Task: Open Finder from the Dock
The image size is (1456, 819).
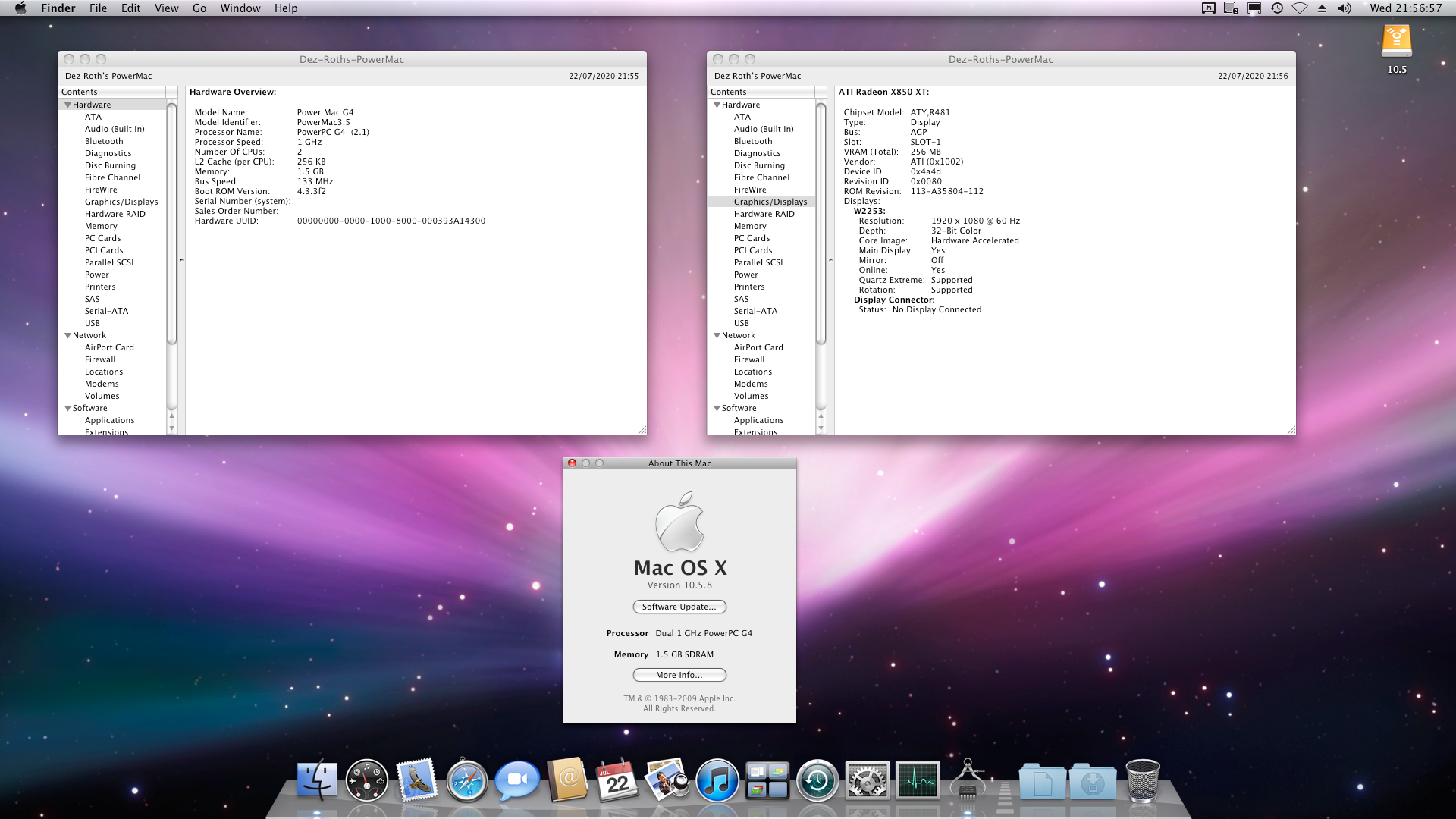Action: click(x=316, y=780)
